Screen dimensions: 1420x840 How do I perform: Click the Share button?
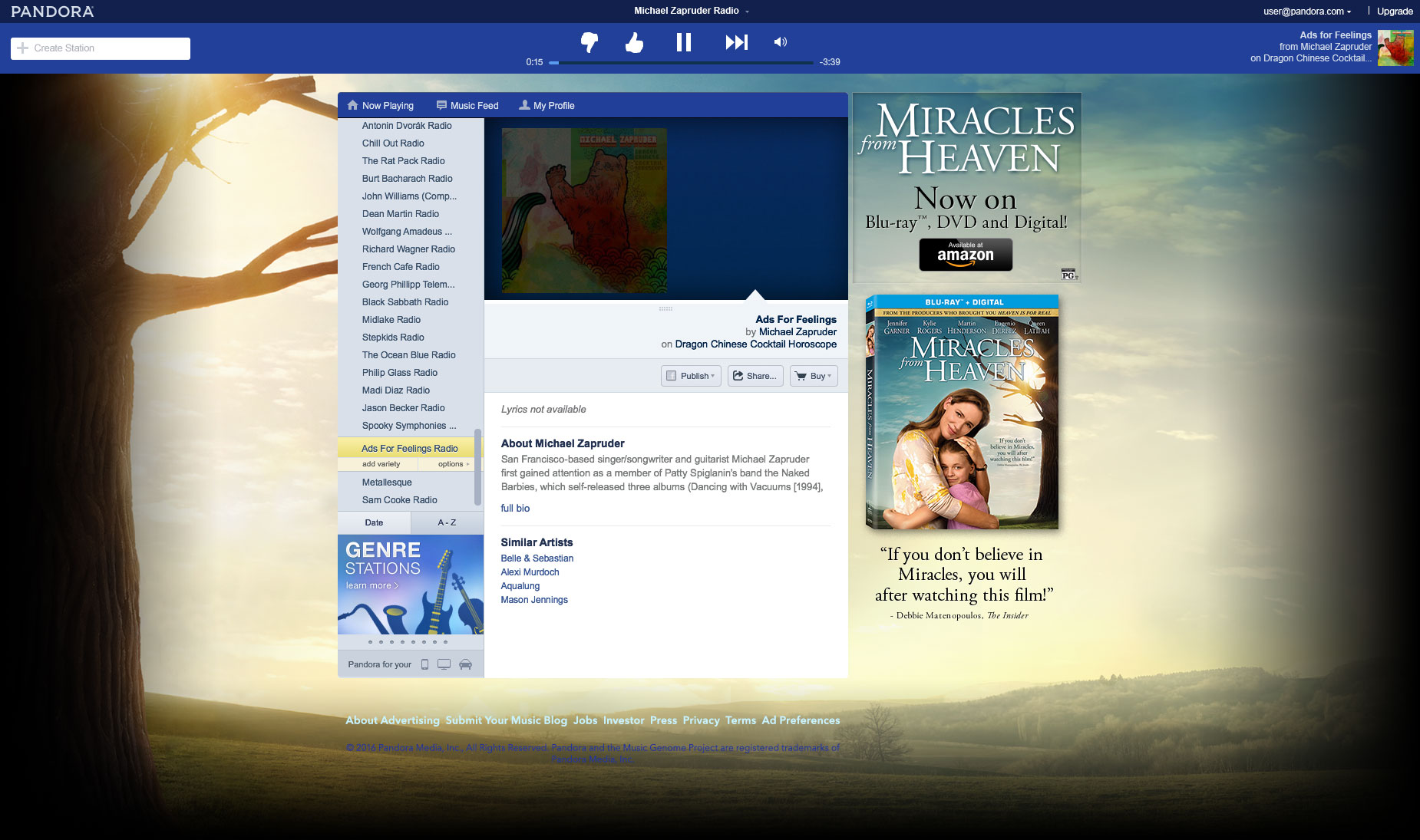[755, 376]
